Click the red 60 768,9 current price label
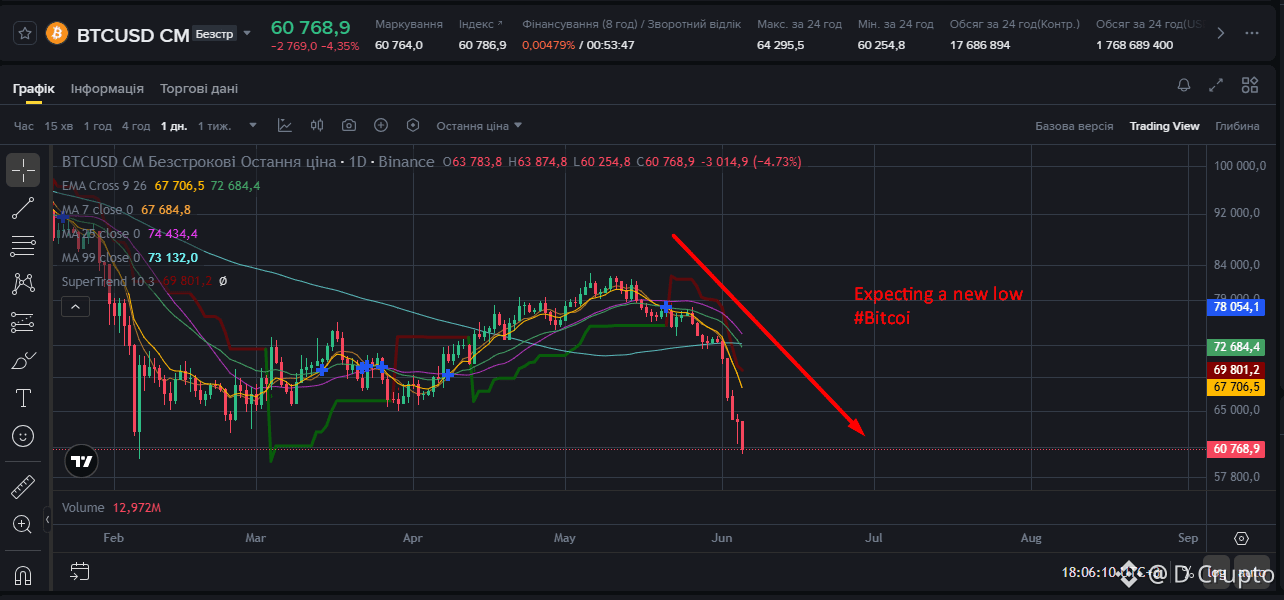1284x600 pixels. pyautogui.click(x=1236, y=449)
